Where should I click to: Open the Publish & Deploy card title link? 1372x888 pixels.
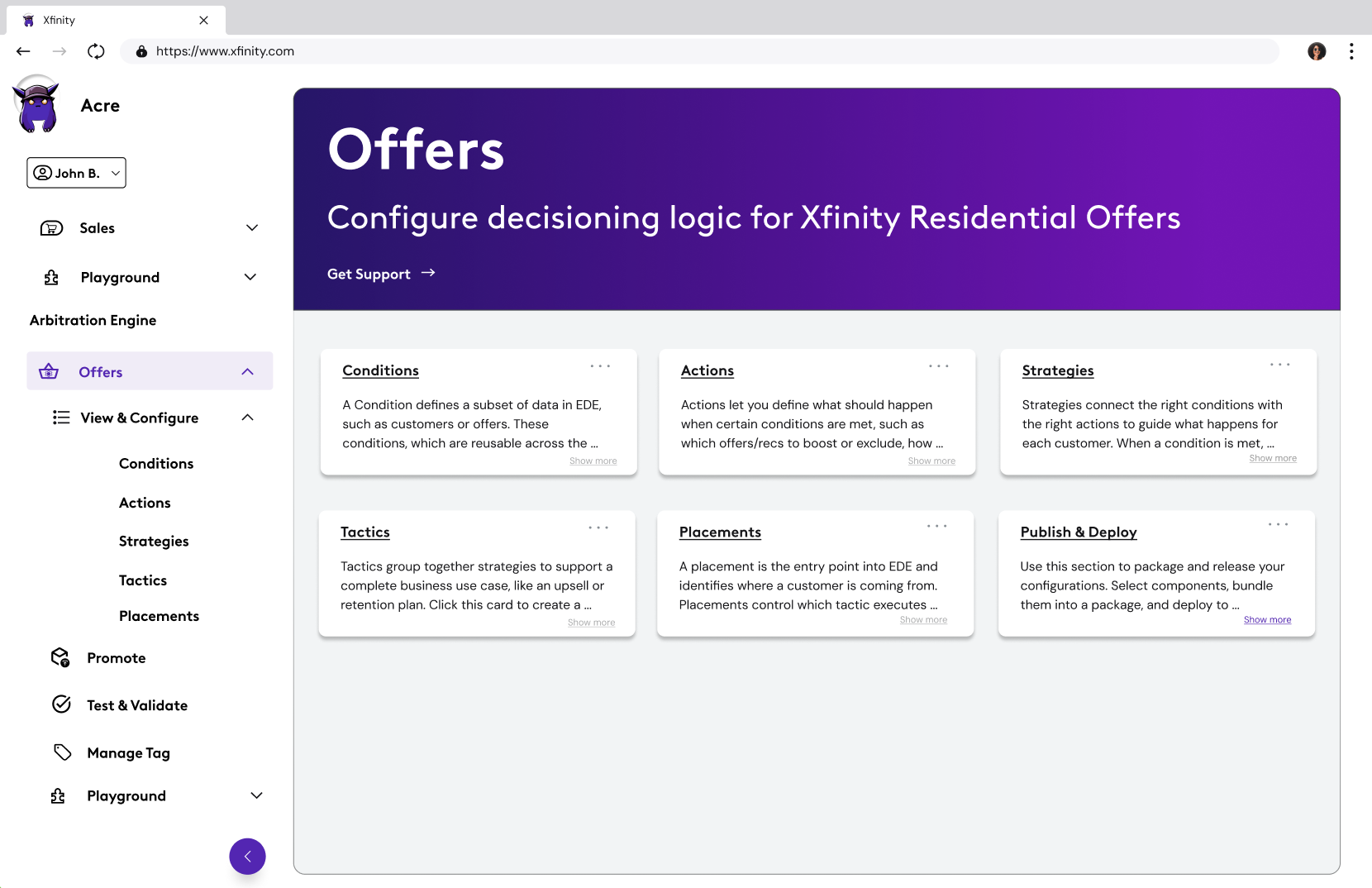(x=1079, y=532)
